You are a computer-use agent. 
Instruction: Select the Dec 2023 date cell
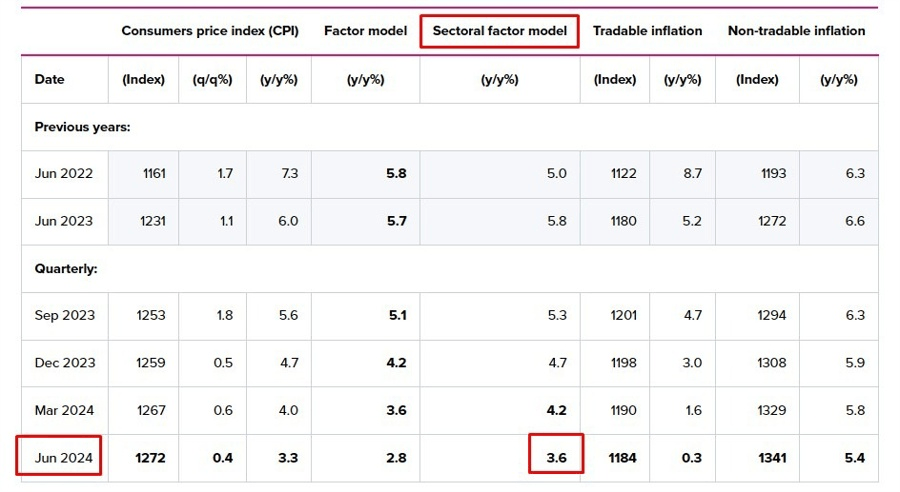[64, 363]
